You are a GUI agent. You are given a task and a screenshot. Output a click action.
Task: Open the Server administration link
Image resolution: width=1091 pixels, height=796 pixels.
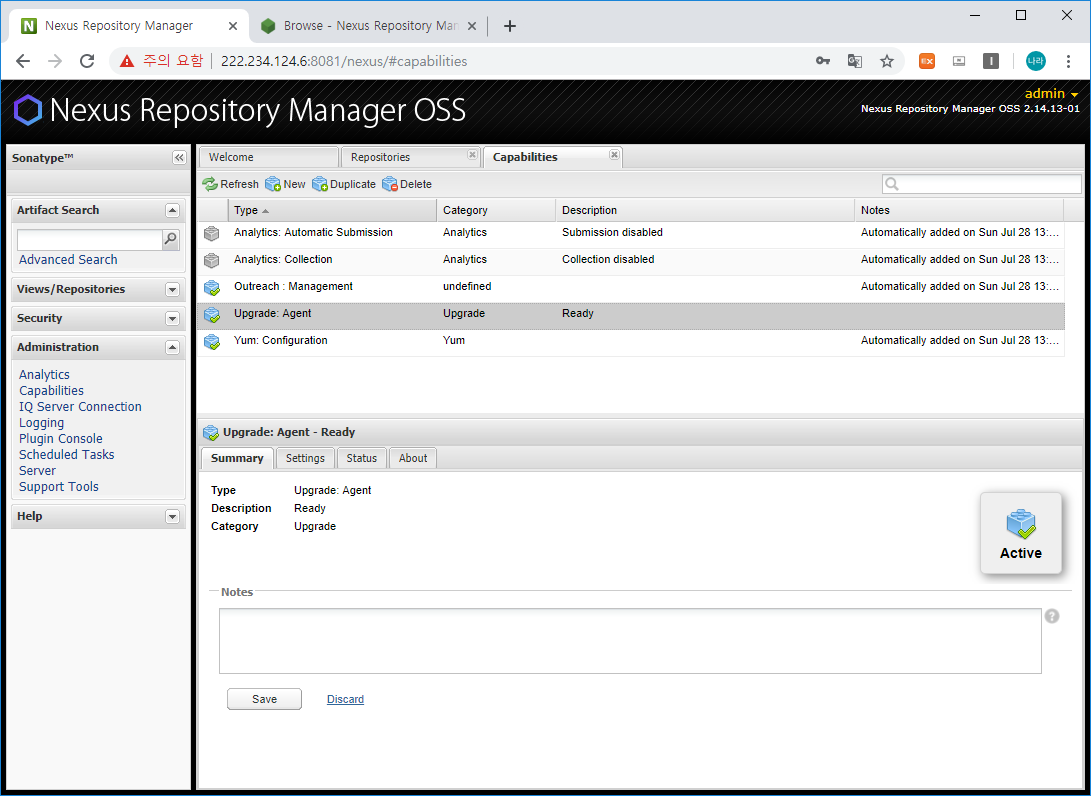pyautogui.click(x=38, y=470)
